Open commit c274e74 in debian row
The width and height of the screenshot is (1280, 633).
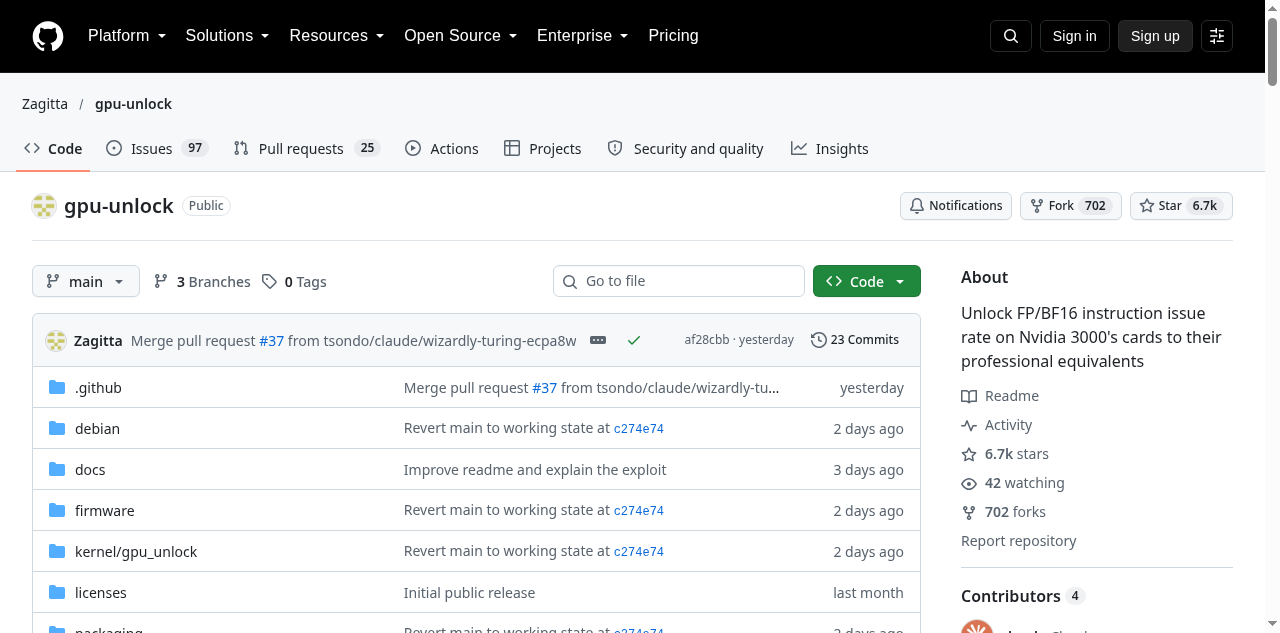639,429
